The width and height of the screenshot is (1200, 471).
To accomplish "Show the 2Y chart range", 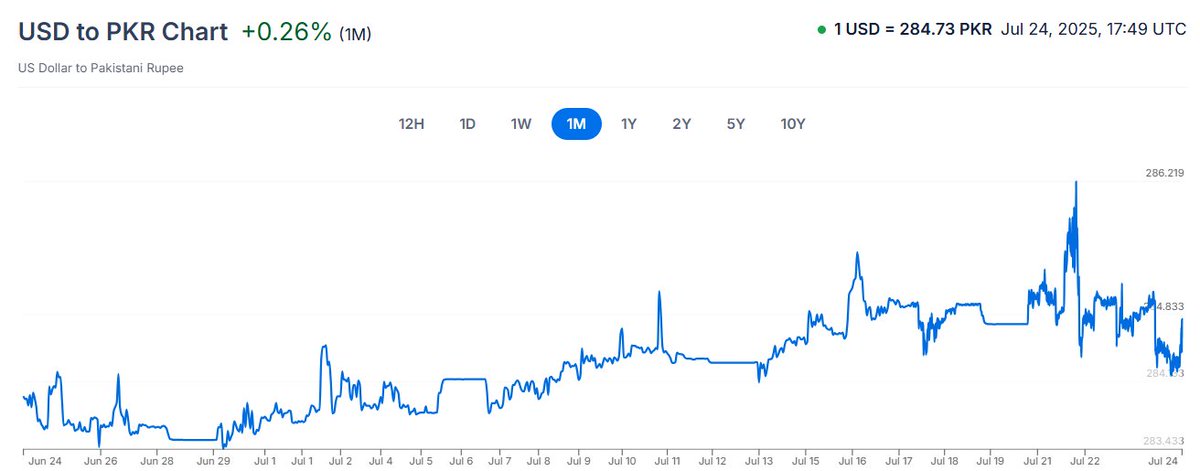I will pos(682,124).
